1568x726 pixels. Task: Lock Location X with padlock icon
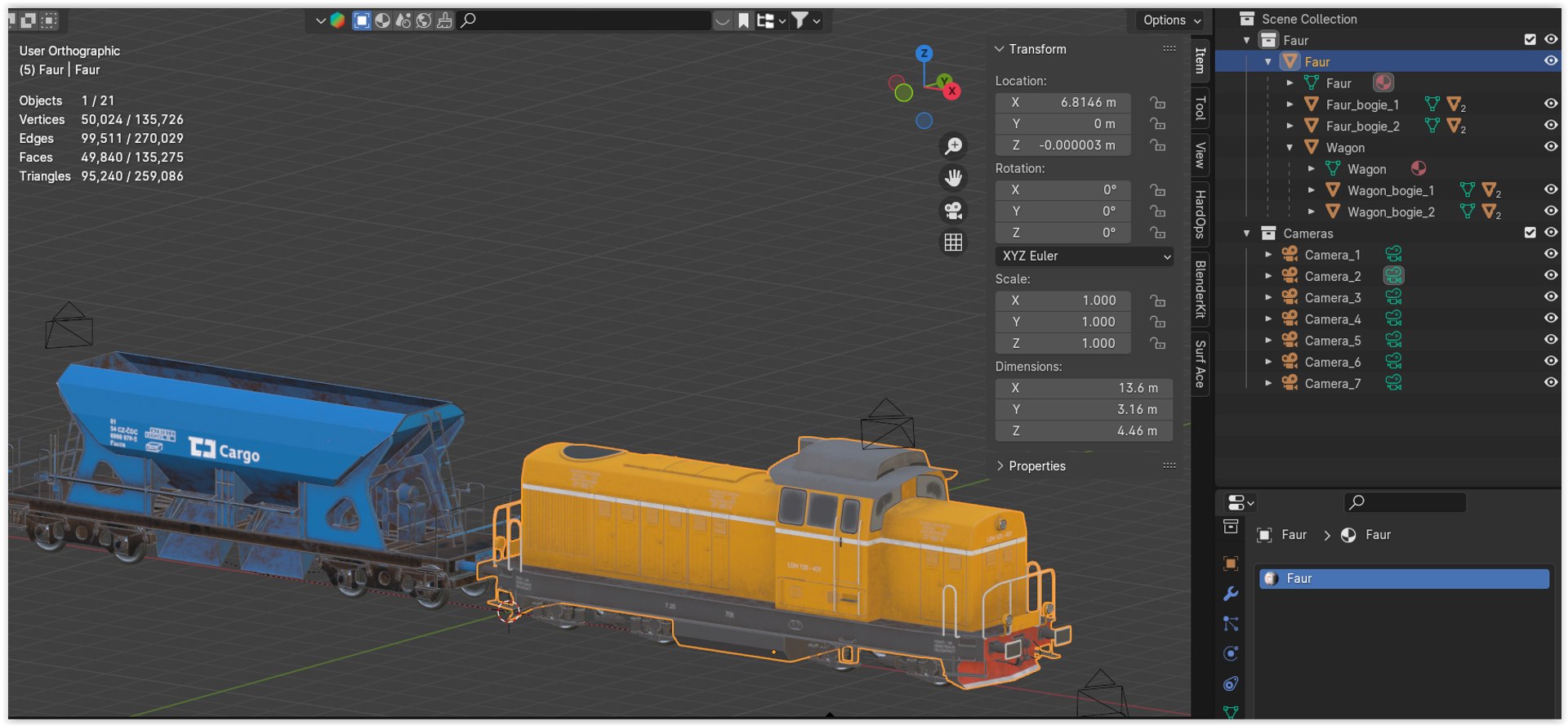pos(1157,103)
